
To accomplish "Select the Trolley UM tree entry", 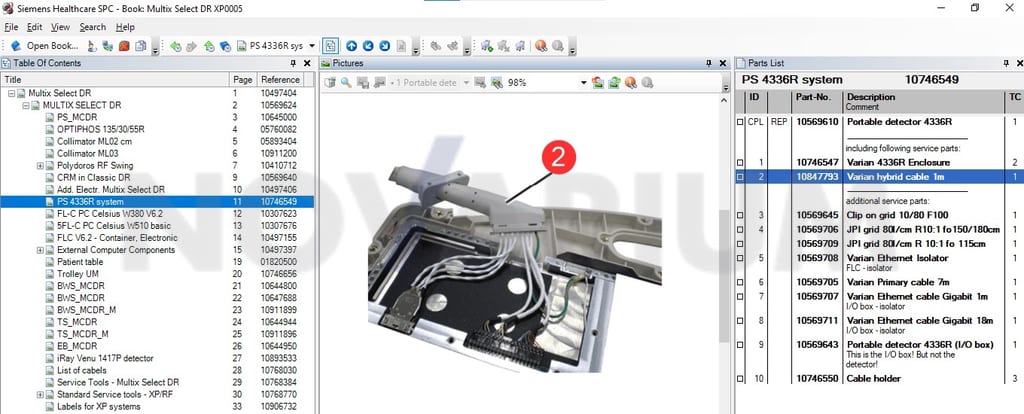I will click(x=78, y=274).
